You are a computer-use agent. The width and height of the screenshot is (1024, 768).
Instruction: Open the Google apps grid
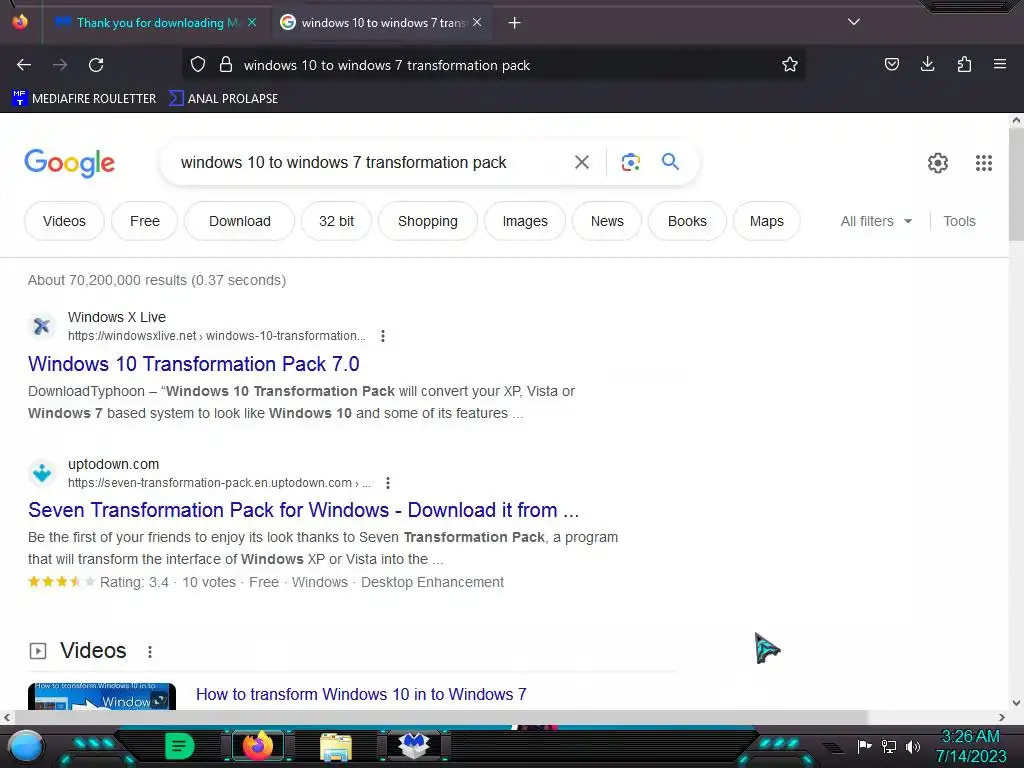tap(984, 163)
